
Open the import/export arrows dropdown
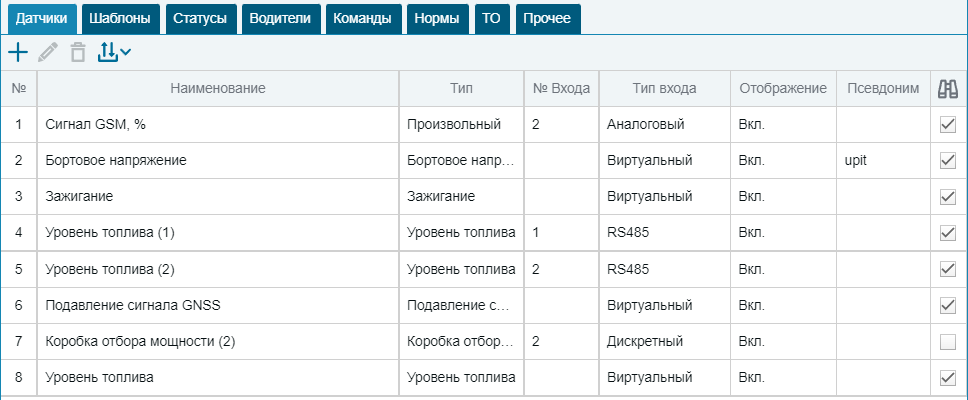[x=114, y=52]
